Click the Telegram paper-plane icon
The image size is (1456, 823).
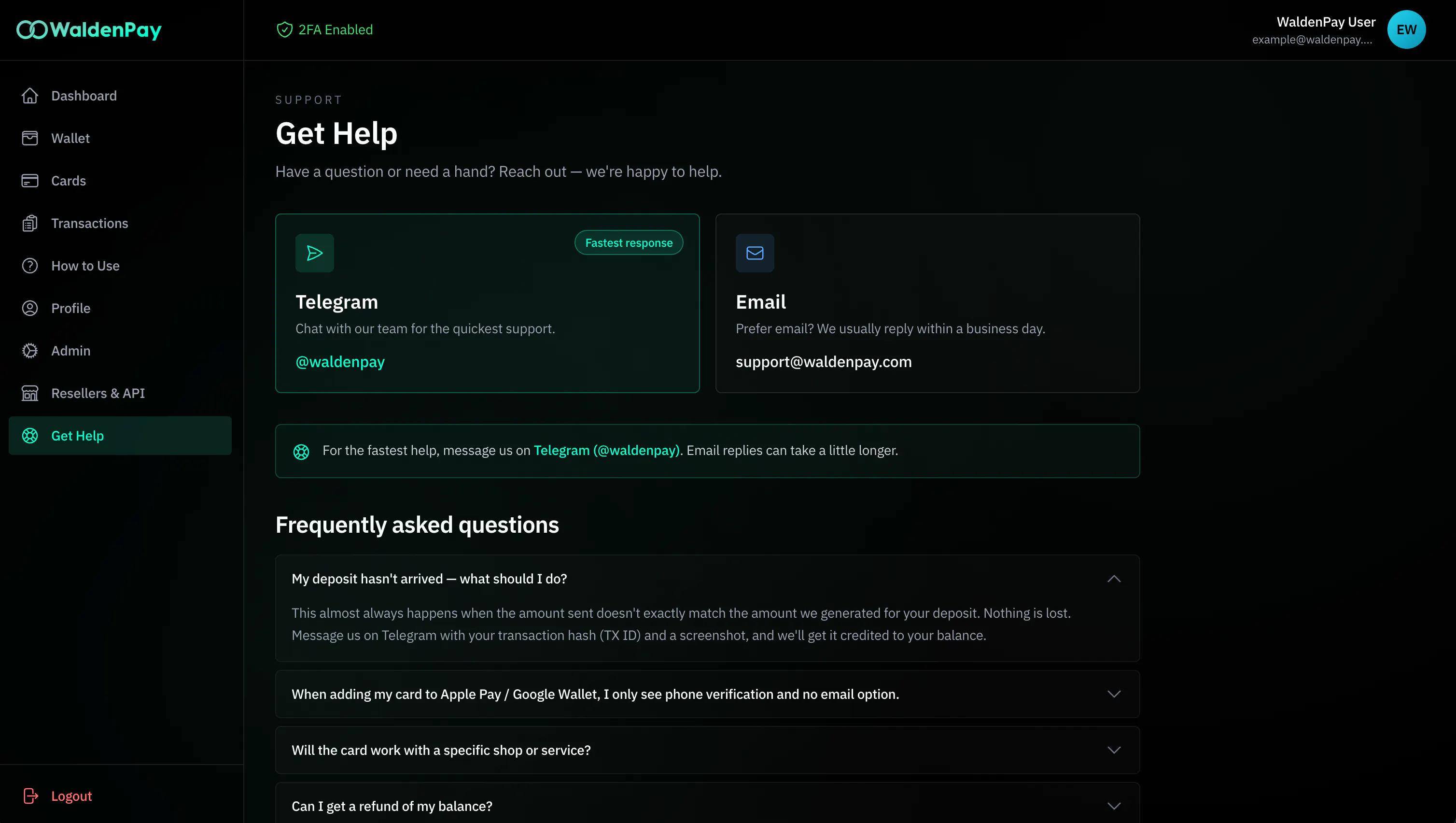pos(315,253)
